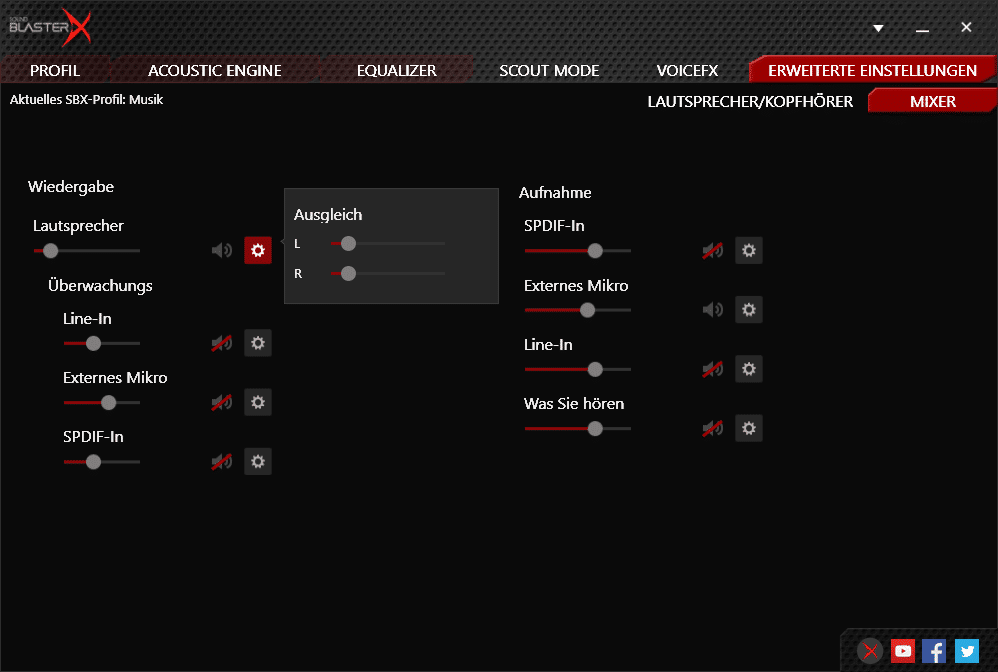Open the dropdown arrow in title bar

[878, 28]
